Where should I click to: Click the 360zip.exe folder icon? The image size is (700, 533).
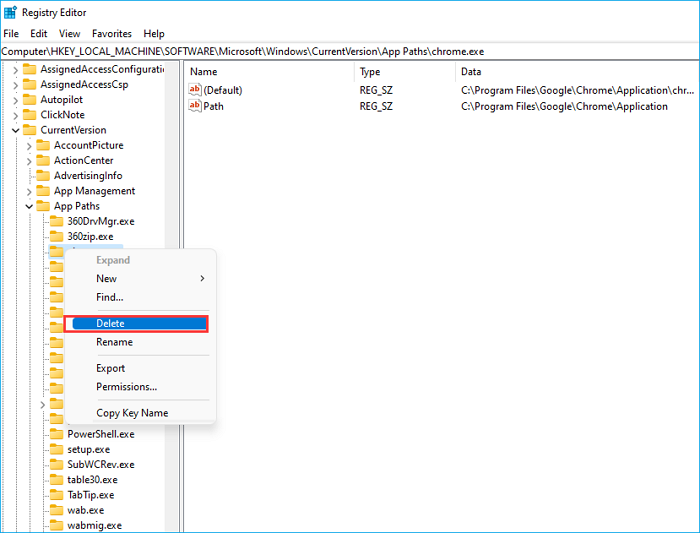(x=57, y=236)
